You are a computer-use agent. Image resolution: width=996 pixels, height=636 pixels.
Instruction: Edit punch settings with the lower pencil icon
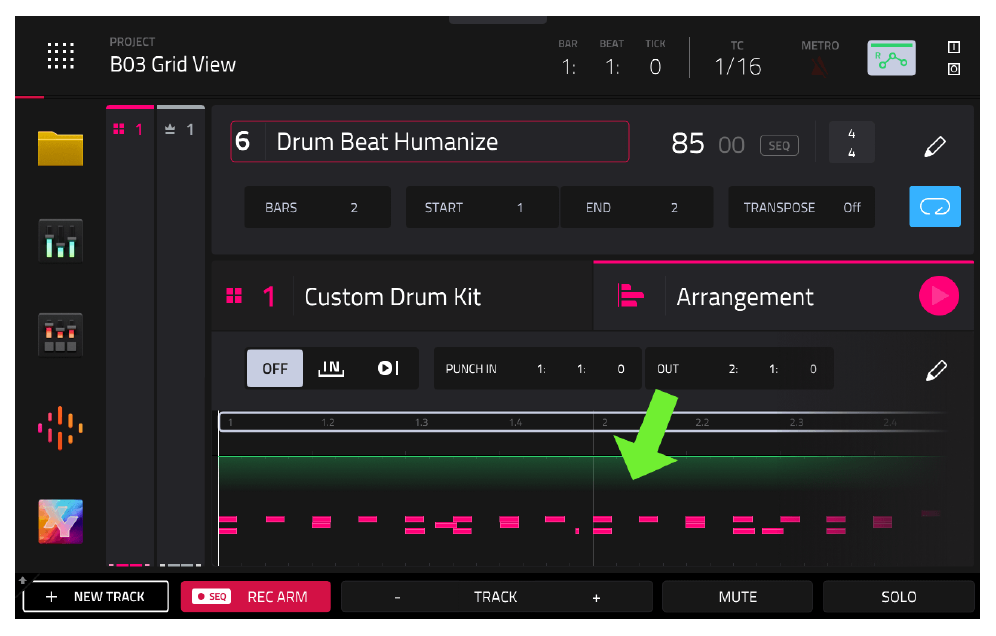coord(936,370)
